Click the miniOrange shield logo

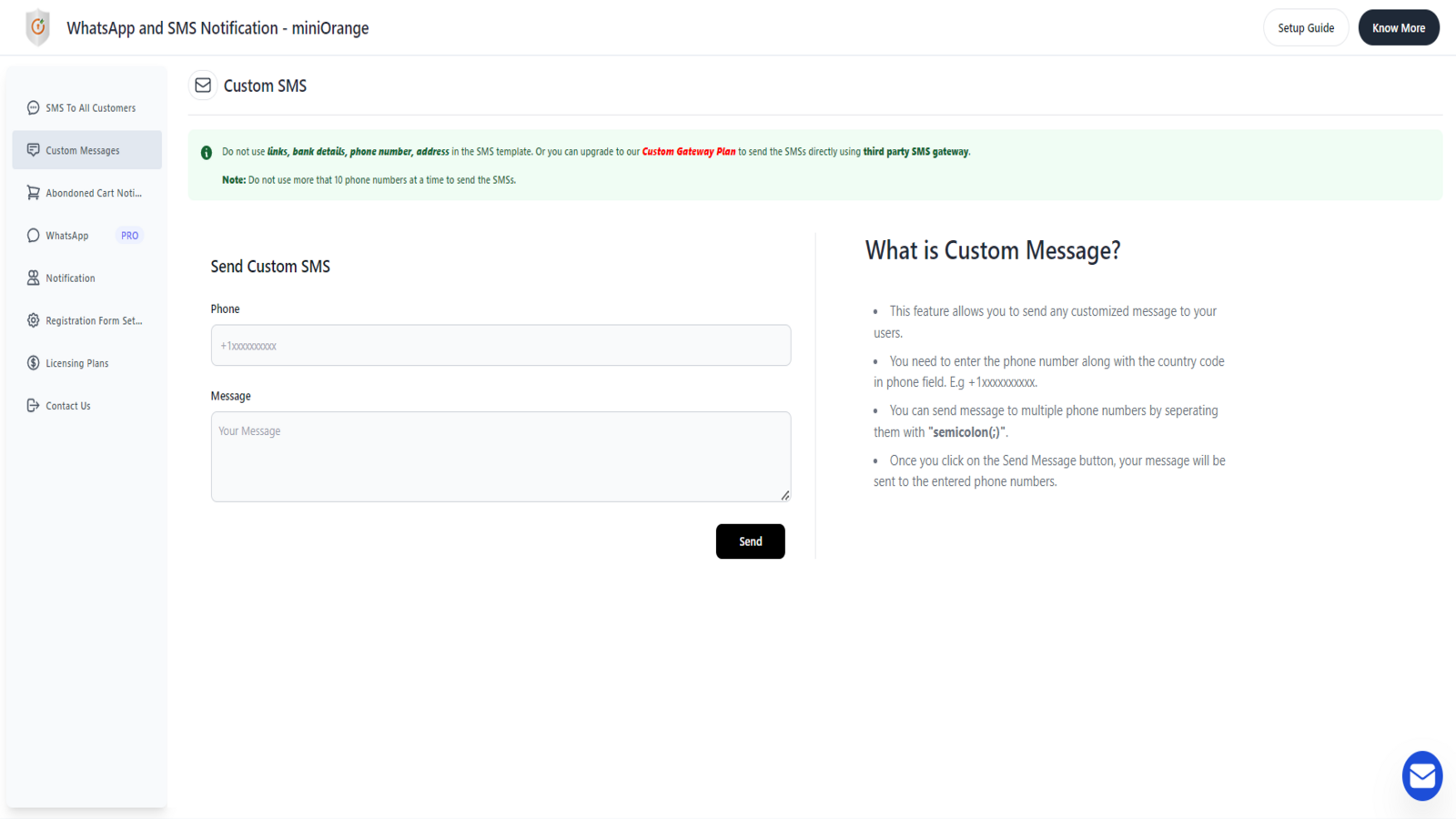click(37, 27)
